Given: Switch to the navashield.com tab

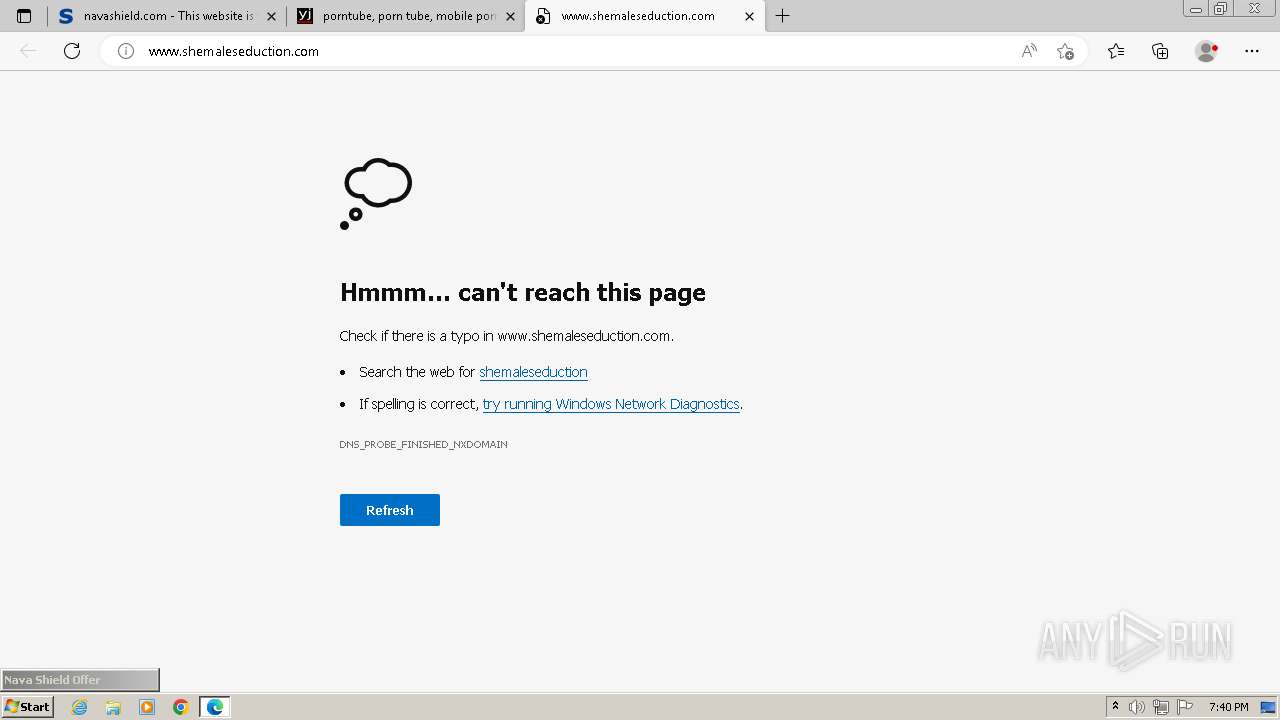Looking at the screenshot, I should (x=167, y=16).
